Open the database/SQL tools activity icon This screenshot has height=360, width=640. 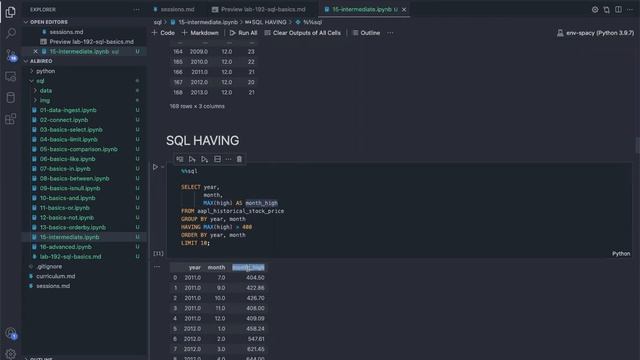pyautogui.click(x=11, y=98)
